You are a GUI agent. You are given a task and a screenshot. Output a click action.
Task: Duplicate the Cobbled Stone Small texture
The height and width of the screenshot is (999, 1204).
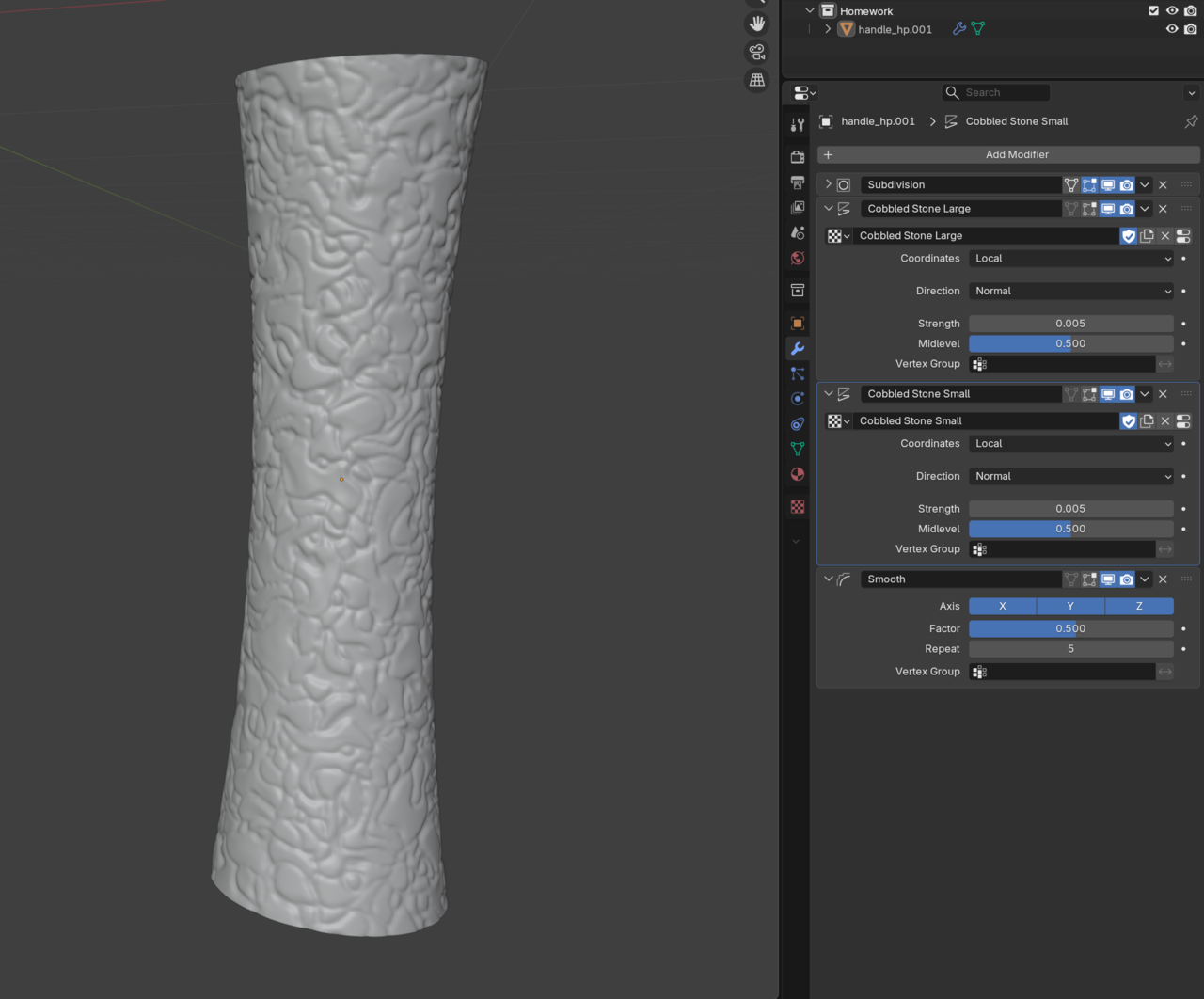pyautogui.click(x=1147, y=421)
